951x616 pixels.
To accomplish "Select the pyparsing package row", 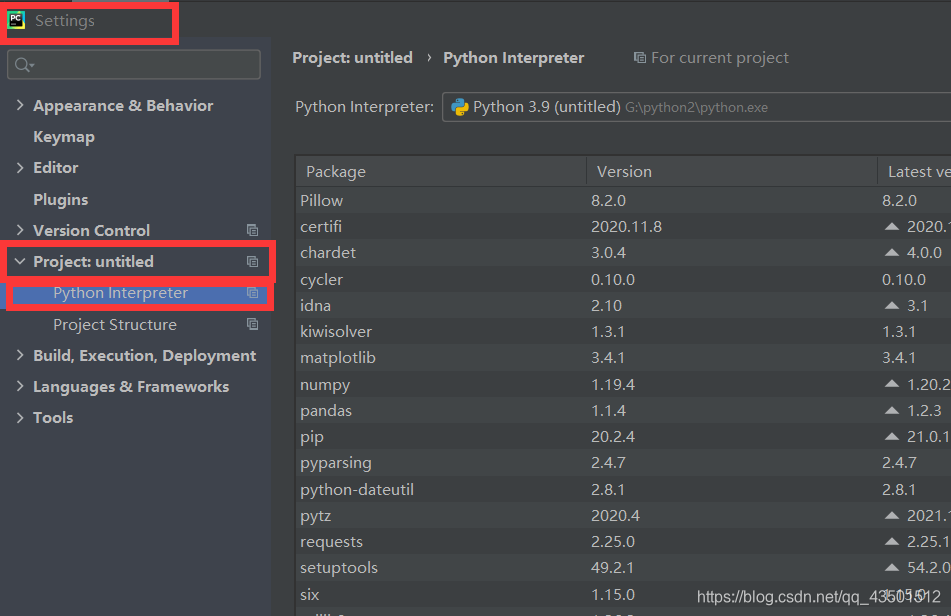I will (x=623, y=463).
